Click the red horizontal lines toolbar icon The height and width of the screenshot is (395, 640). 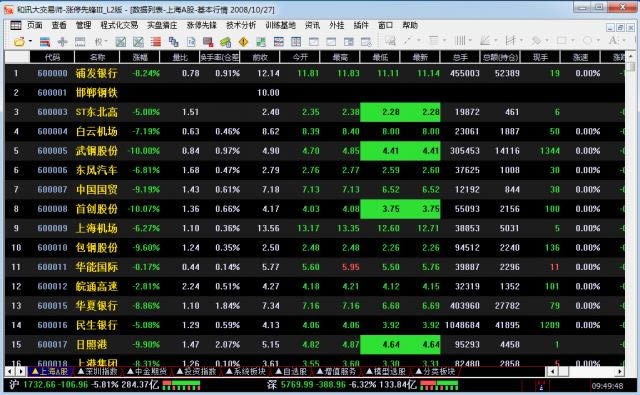(156, 42)
